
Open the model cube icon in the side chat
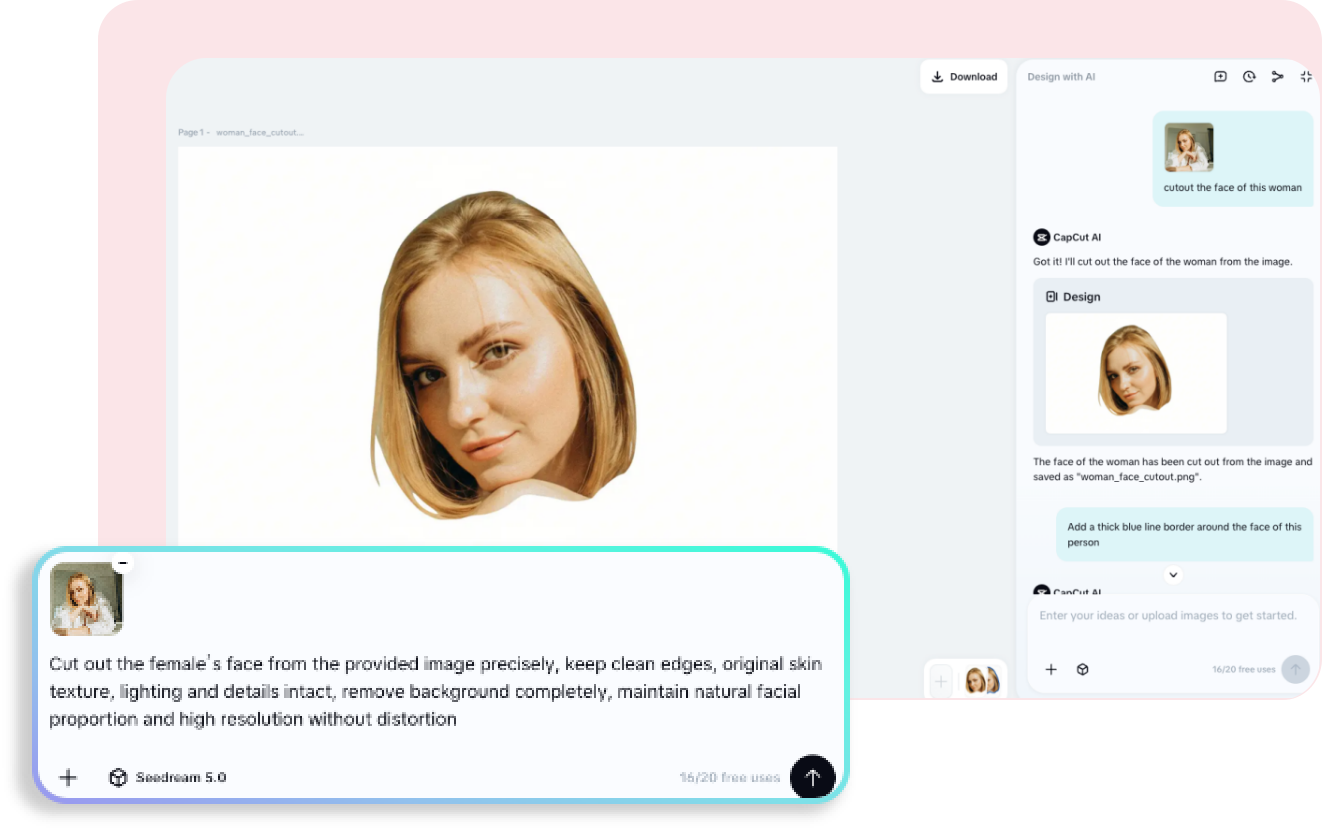(x=1082, y=669)
